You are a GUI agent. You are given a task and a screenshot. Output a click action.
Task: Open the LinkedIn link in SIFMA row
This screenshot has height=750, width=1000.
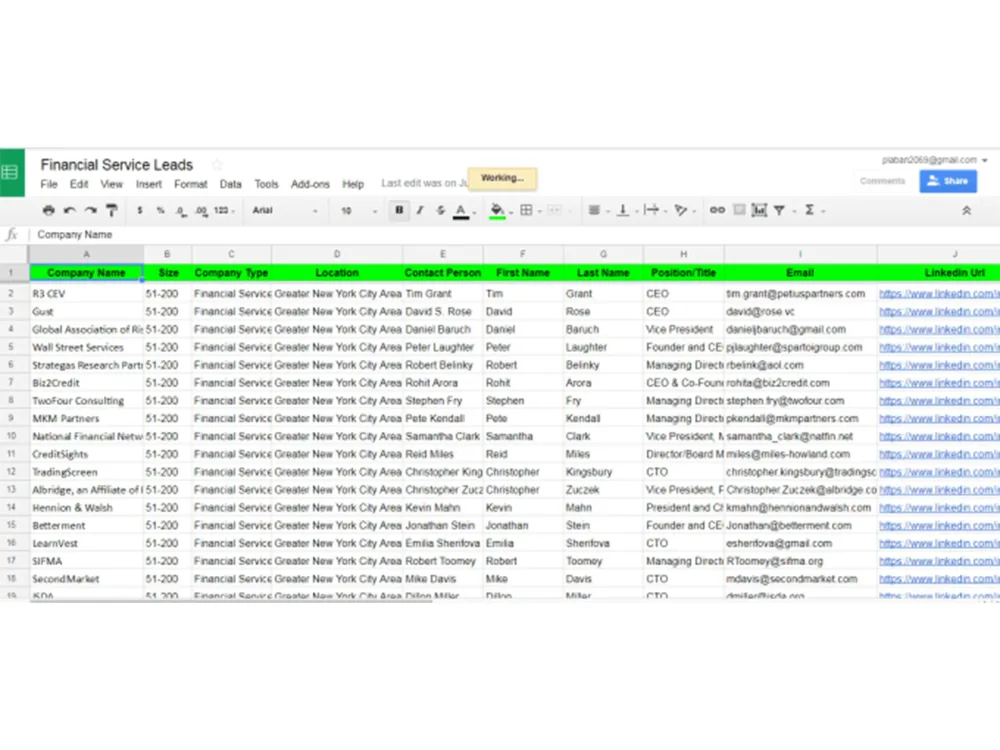938,561
